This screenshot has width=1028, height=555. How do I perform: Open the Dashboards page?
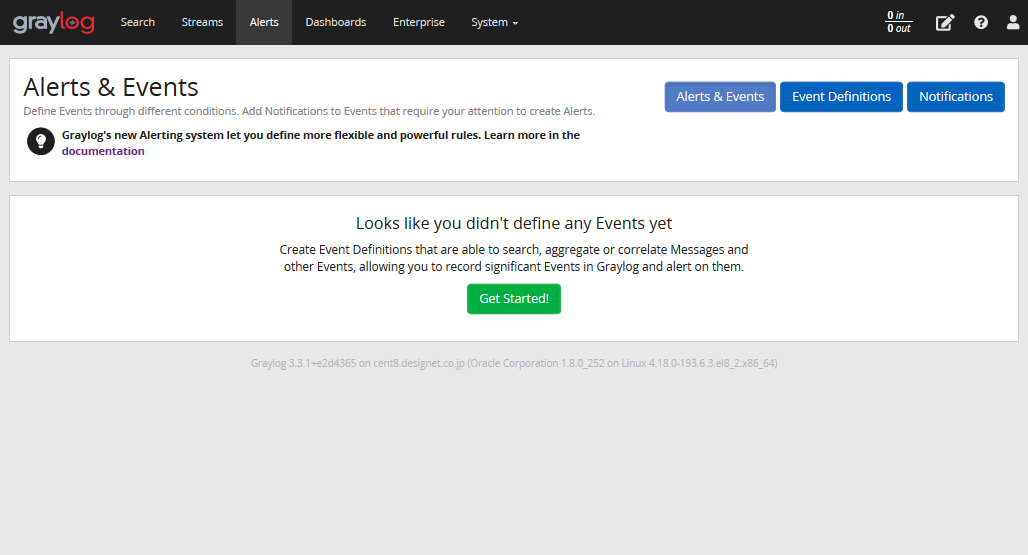coord(336,22)
